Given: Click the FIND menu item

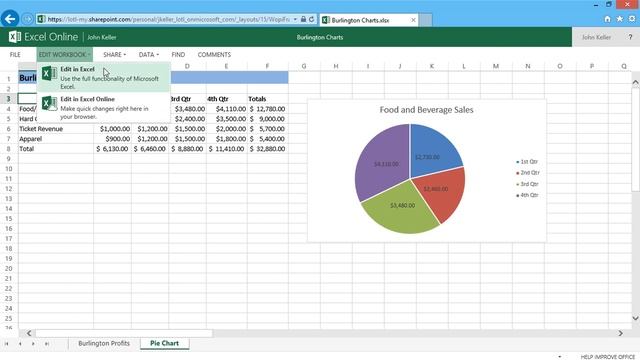Looking at the screenshot, I should (x=178, y=55).
